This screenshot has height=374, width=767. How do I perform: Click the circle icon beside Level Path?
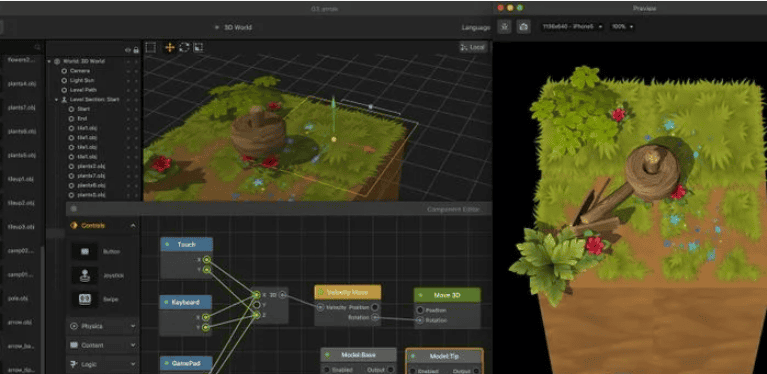tap(64, 90)
